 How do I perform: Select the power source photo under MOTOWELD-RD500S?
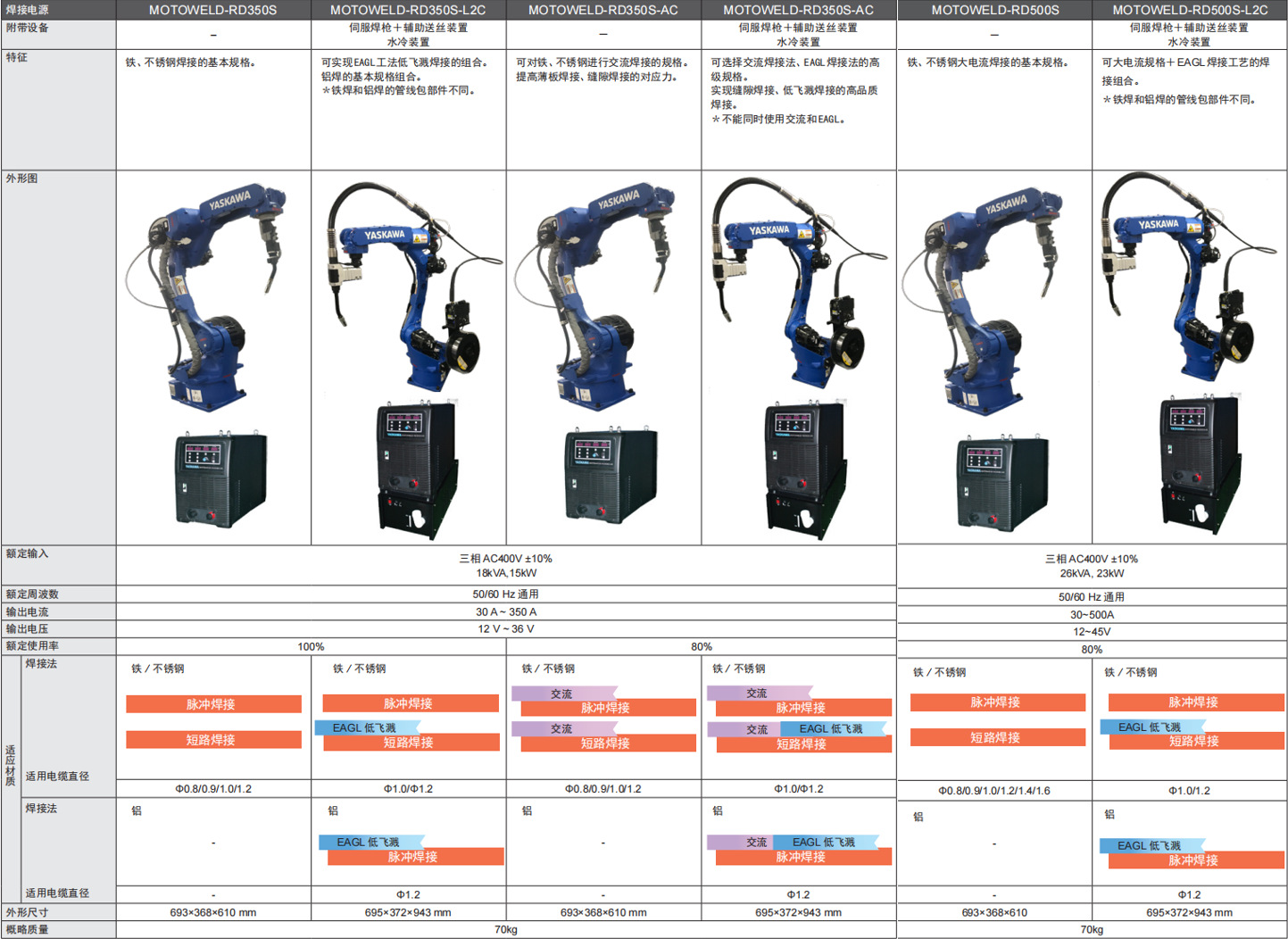1001,483
